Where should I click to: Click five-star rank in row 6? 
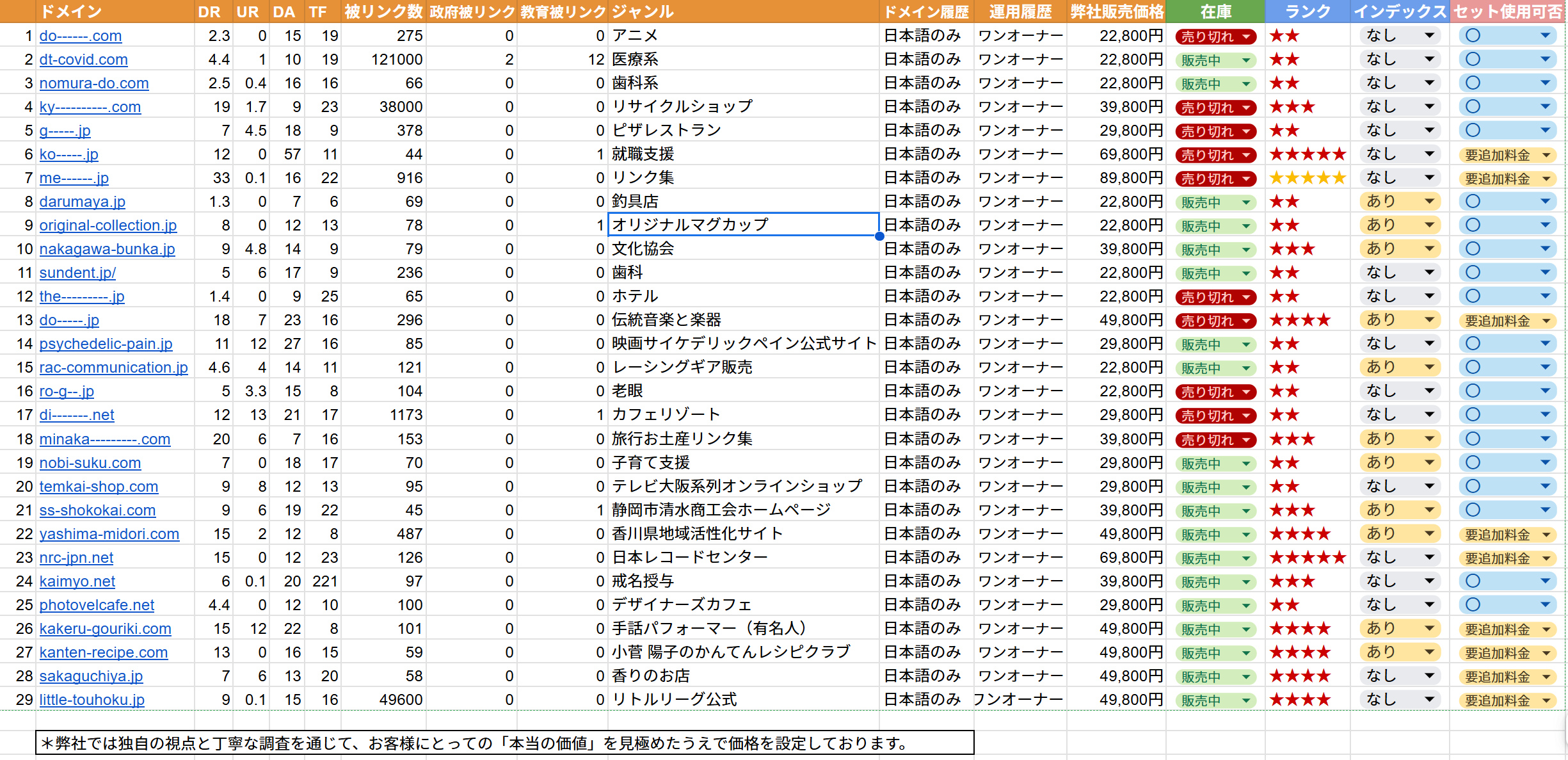(1307, 154)
